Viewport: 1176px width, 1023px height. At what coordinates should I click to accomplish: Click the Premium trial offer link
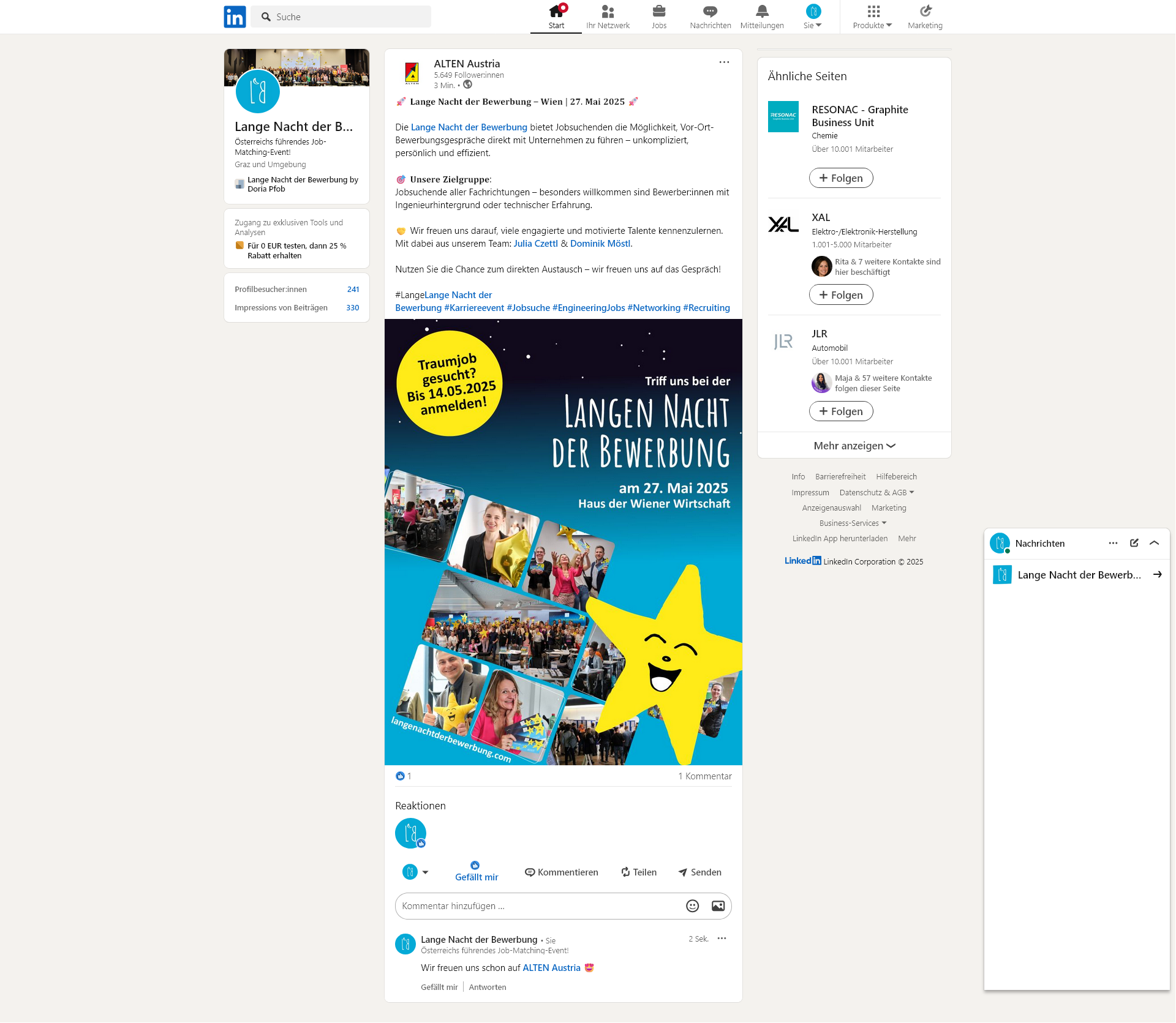(296, 251)
